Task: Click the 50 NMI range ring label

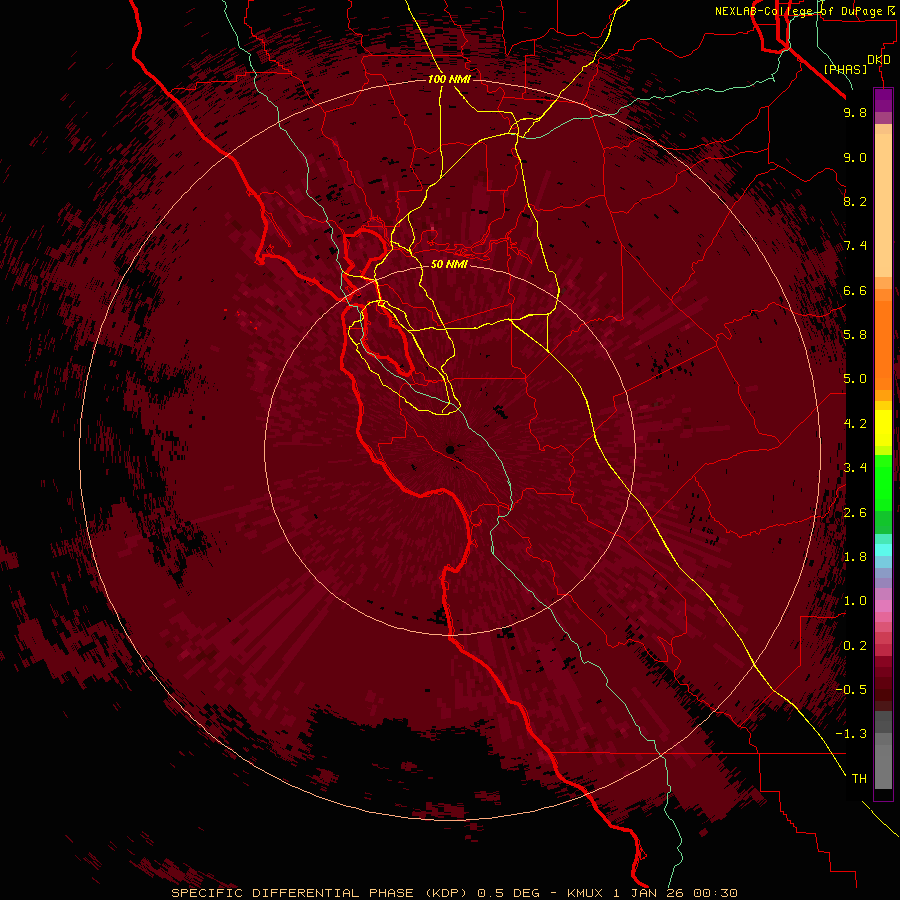Action: pyautogui.click(x=449, y=264)
